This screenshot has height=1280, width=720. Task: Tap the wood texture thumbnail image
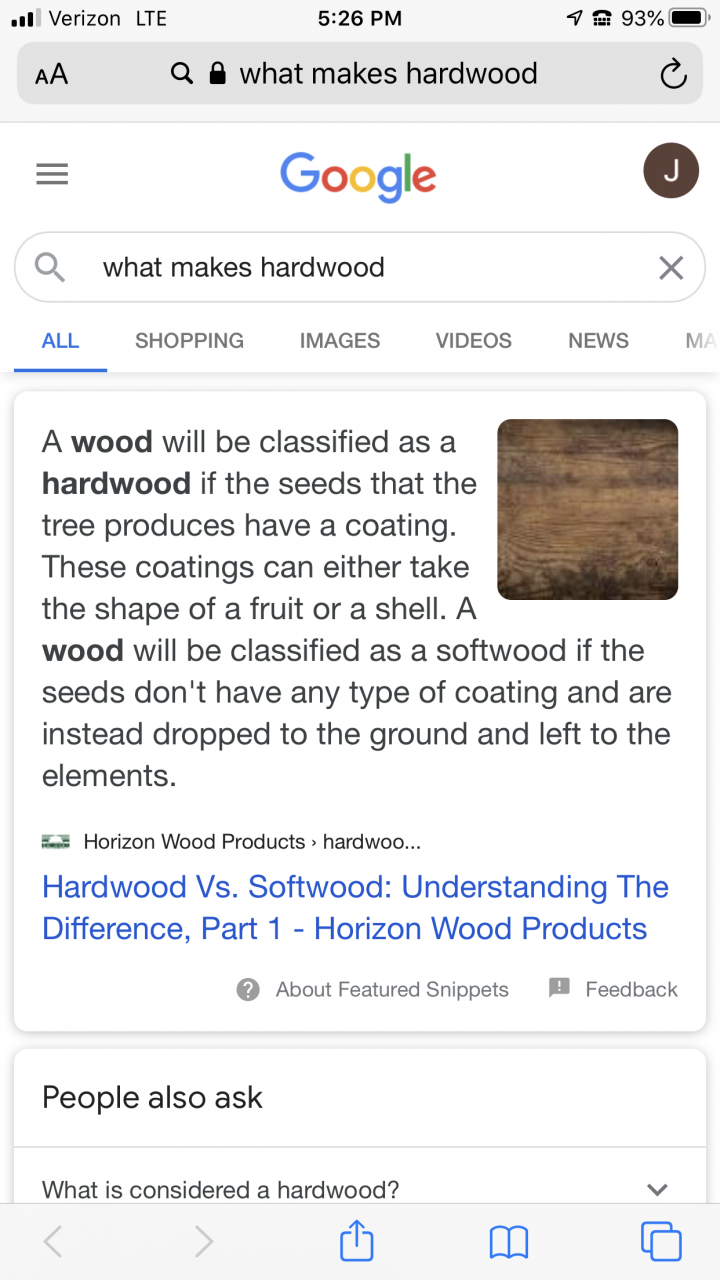588,510
